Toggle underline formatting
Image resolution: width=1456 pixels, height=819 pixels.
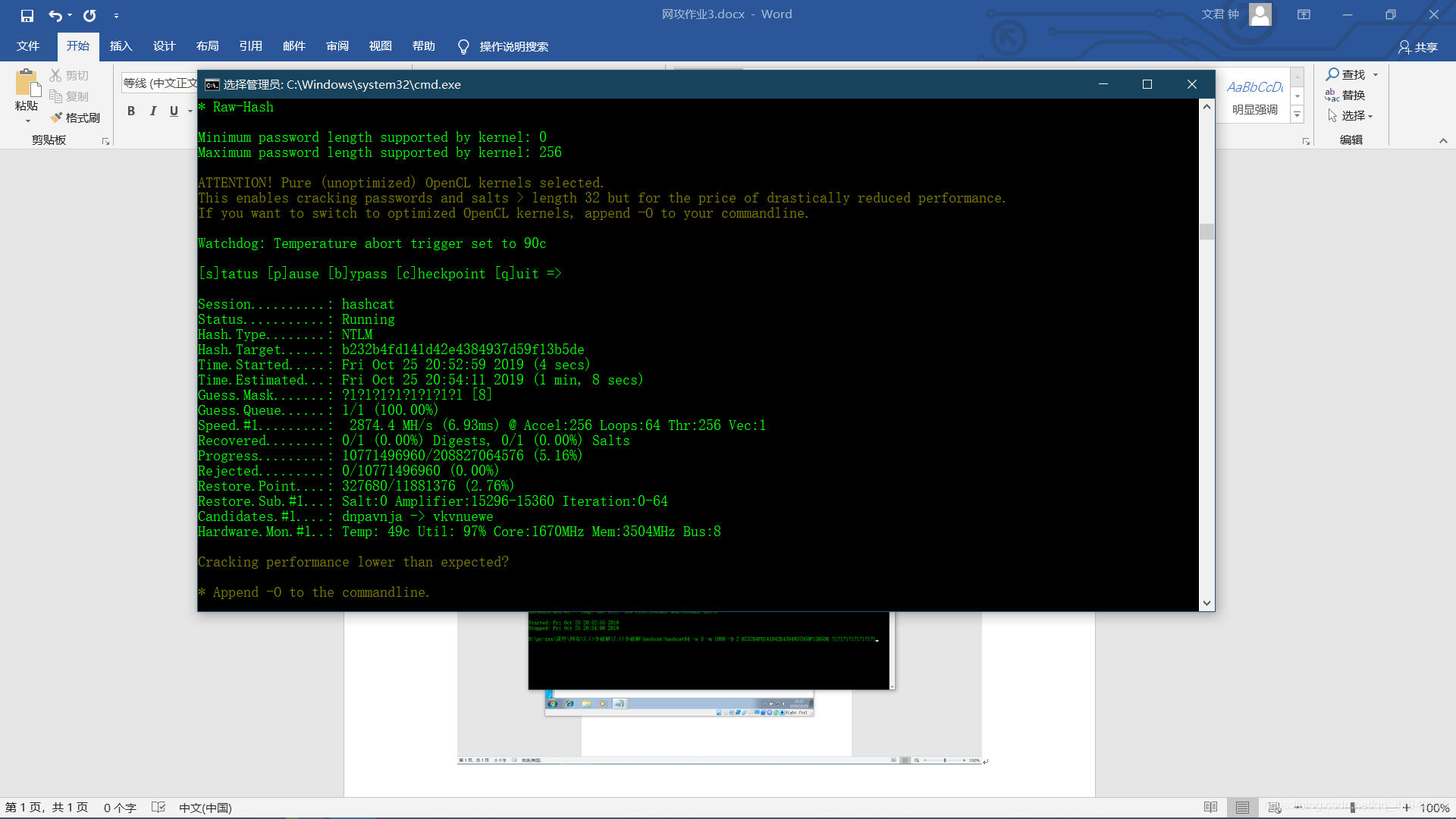[x=174, y=111]
